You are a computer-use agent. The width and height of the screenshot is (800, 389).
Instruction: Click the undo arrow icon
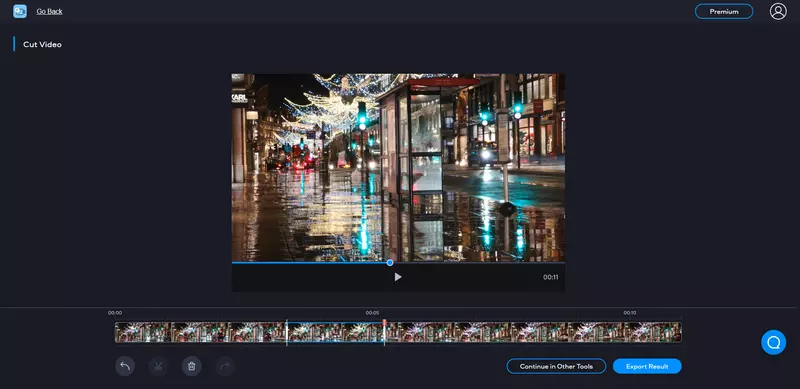(125, 366)
